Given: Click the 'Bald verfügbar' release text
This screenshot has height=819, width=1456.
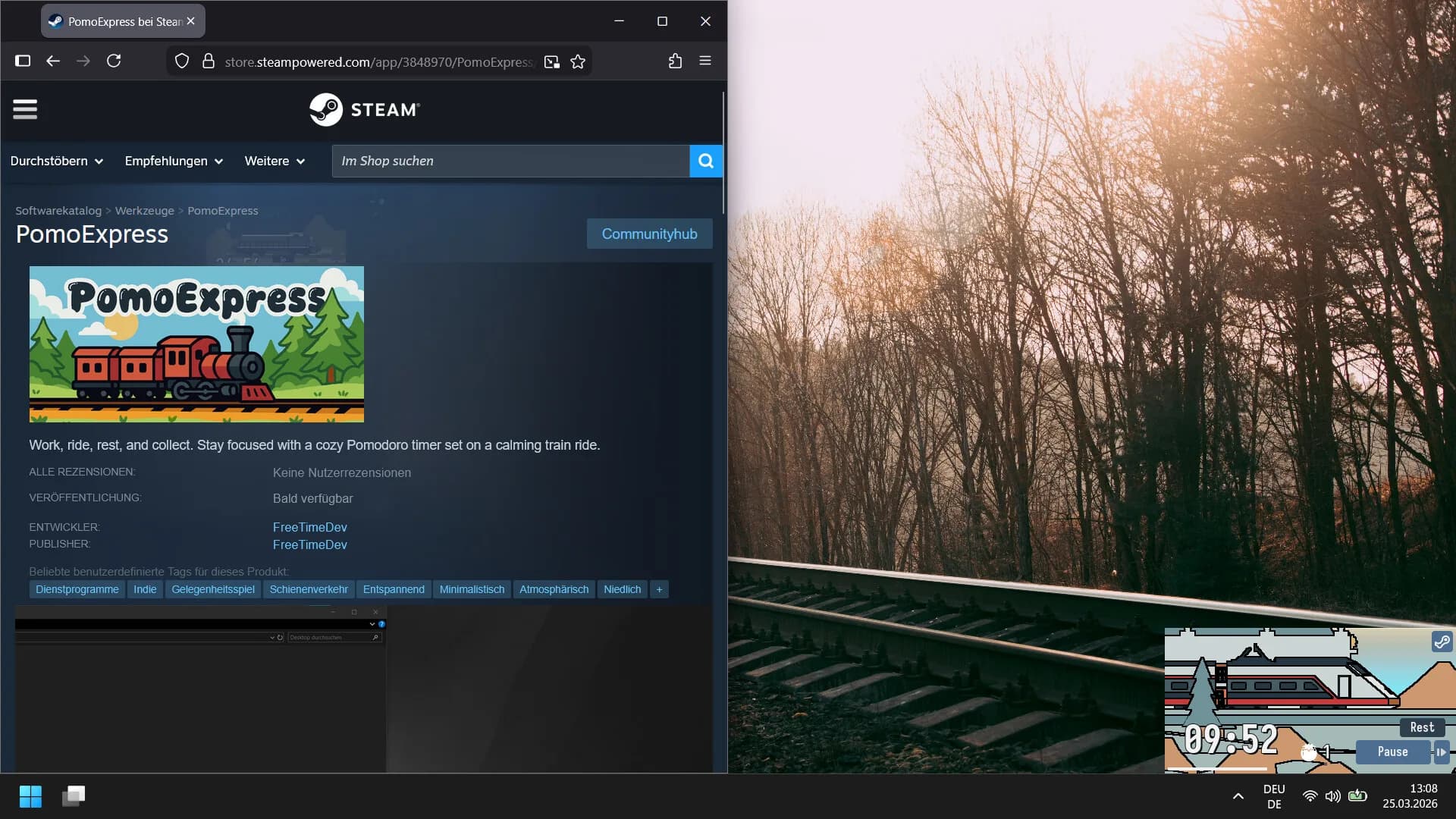Looking at the screenshot, I should click(x=313, y=498).
